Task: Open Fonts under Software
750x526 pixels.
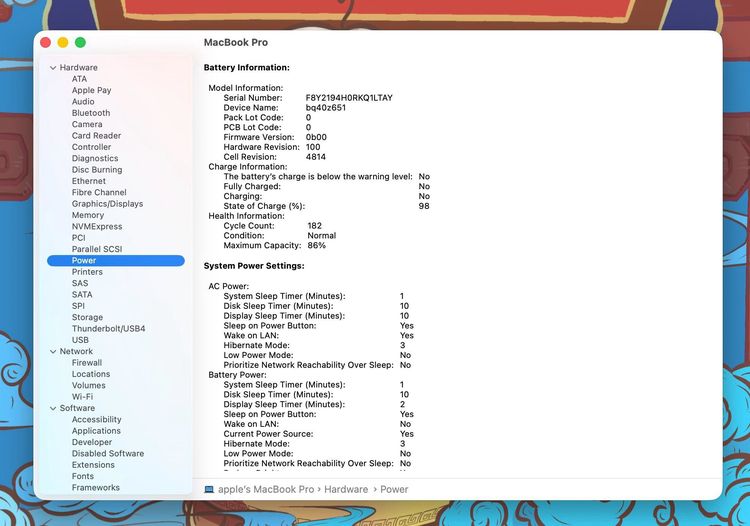Action: tap(83, 476)
